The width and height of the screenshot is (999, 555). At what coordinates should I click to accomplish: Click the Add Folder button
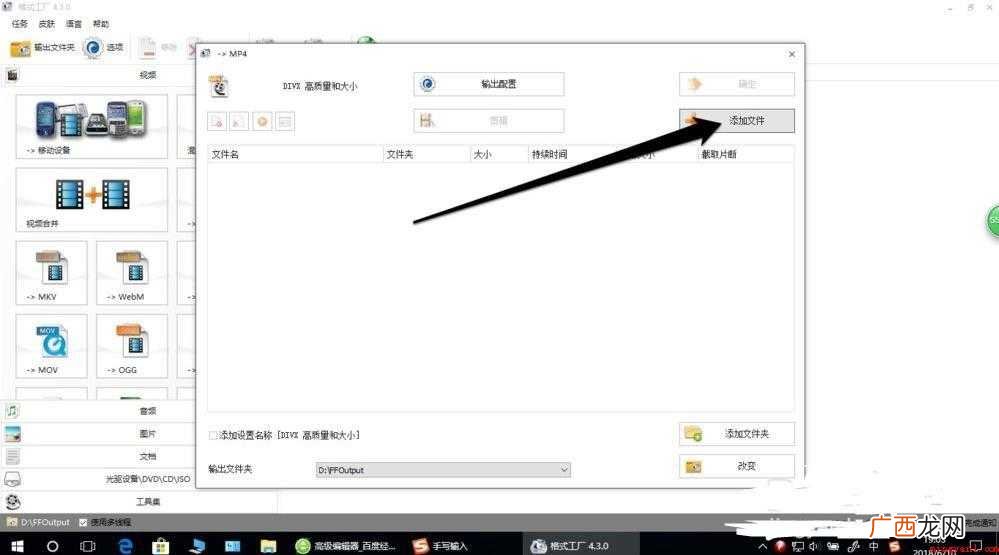tap(737, 434)
